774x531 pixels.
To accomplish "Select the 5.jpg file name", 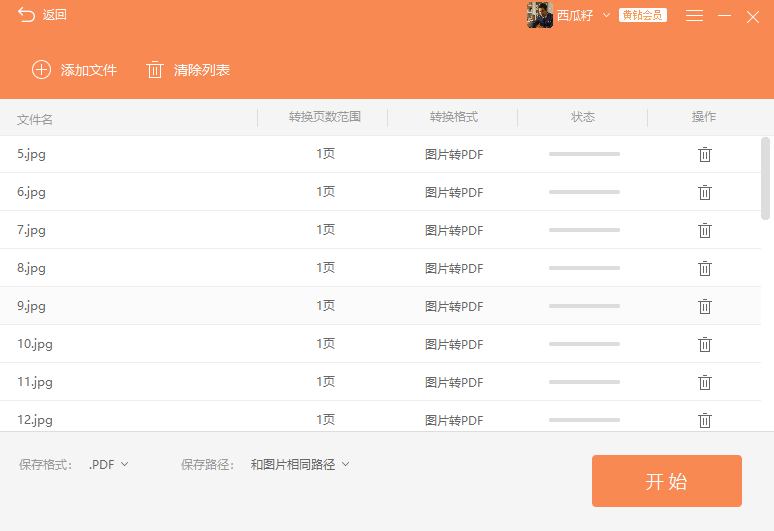I will [32, 154].
